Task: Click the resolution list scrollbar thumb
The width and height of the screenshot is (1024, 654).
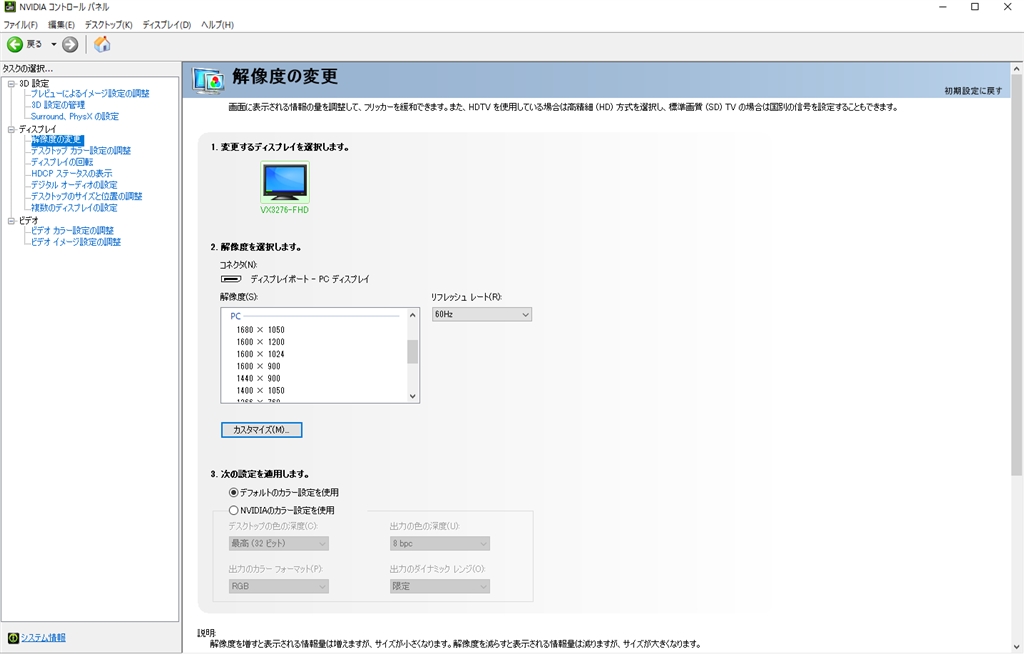Action: coord(412,352)
